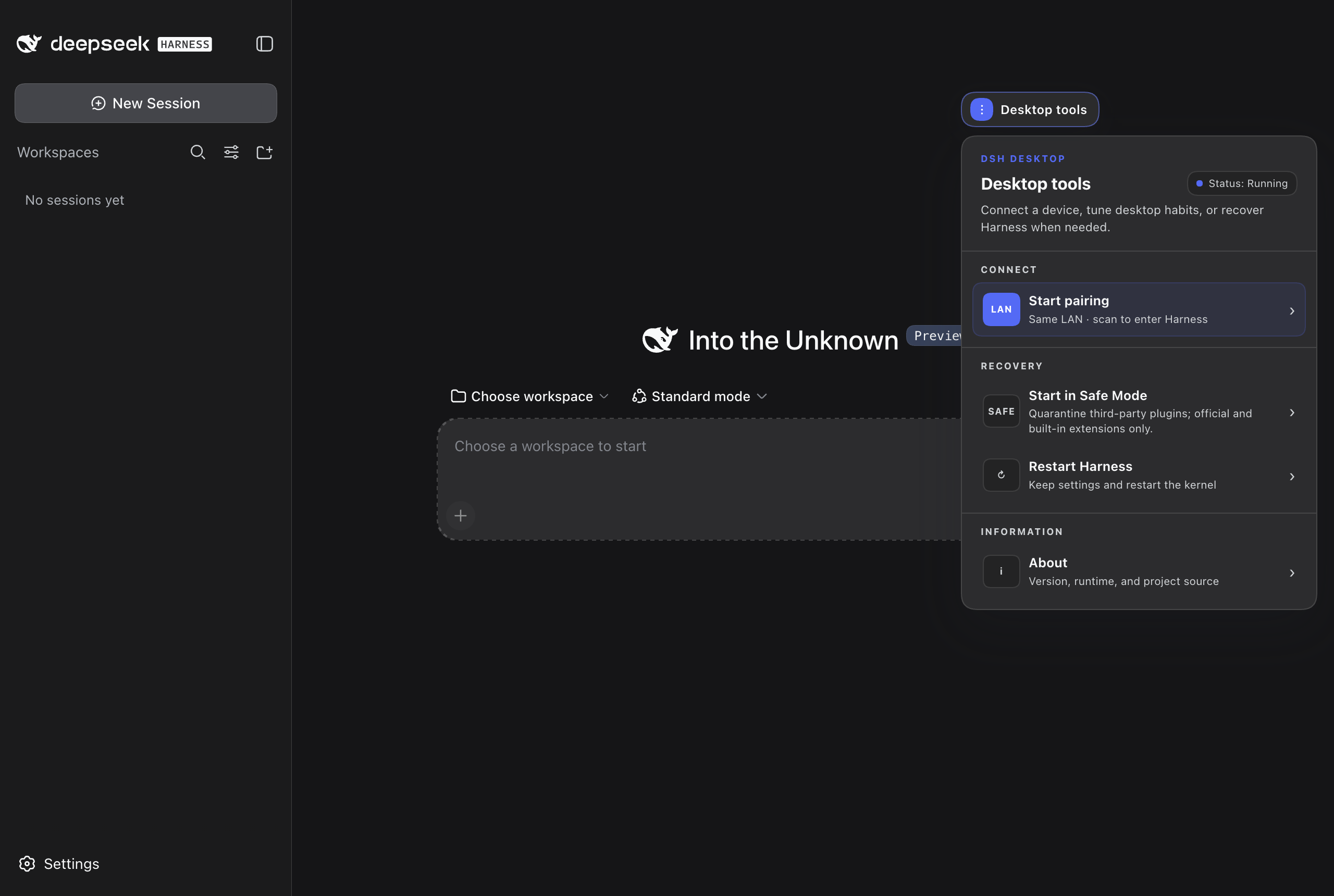Click the About info icon
The image size is (1334, 896).
click(1001, 571)
